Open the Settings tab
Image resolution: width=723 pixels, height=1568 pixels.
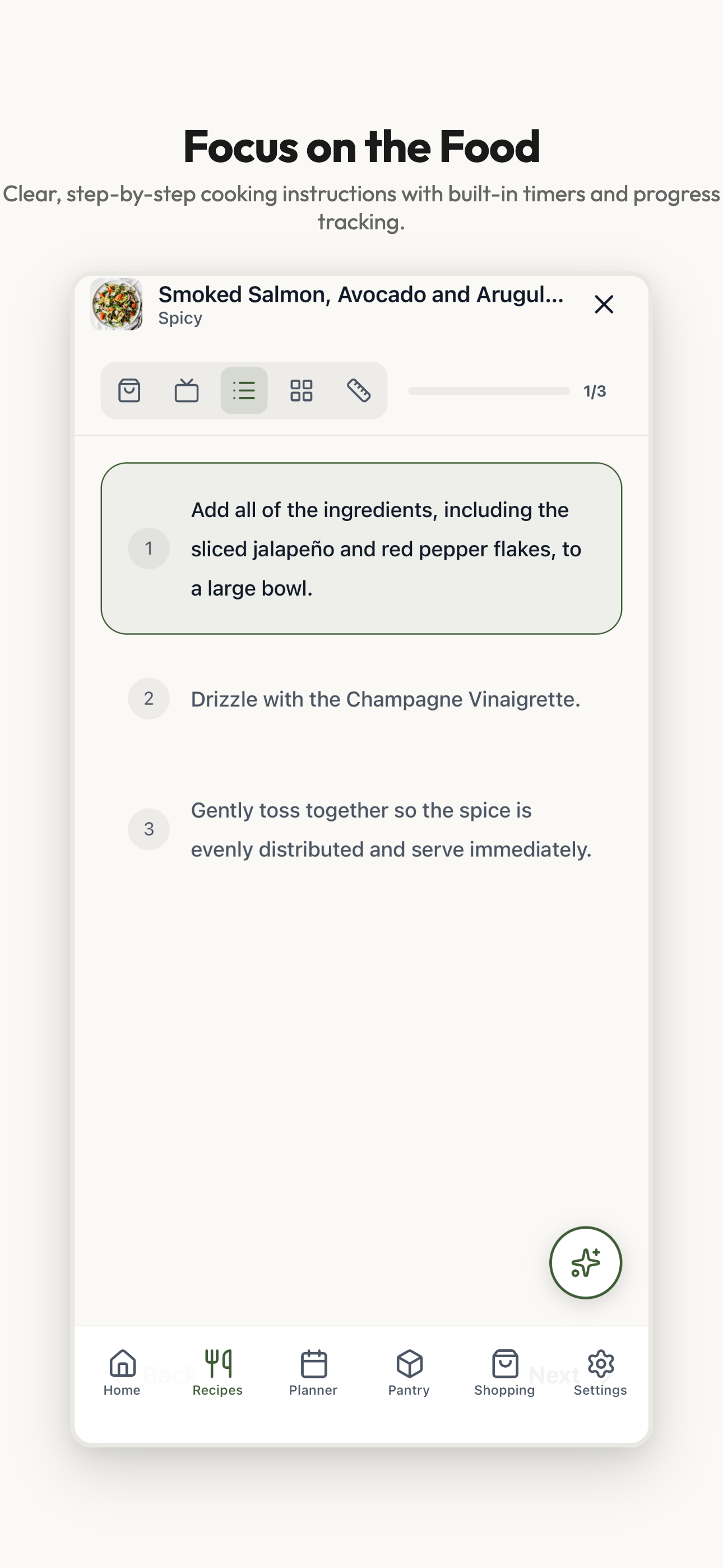(x=600, y=1372)
